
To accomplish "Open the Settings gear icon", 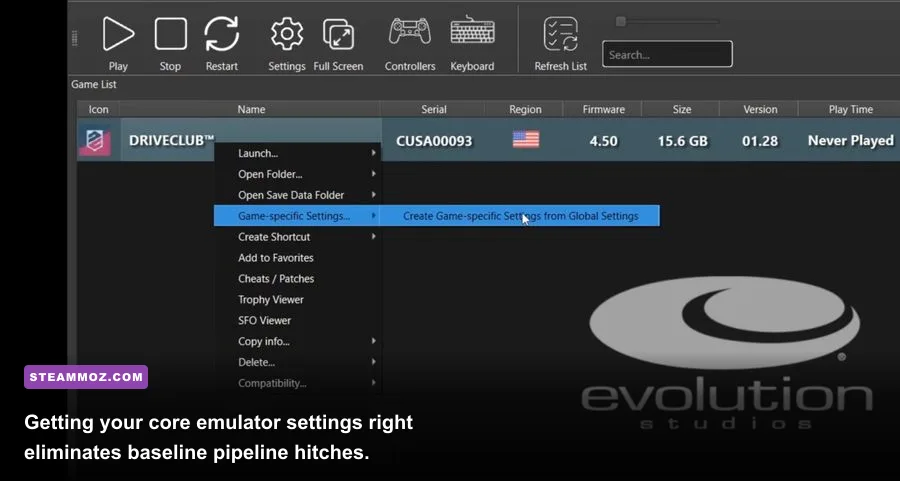I will point(287,34).
